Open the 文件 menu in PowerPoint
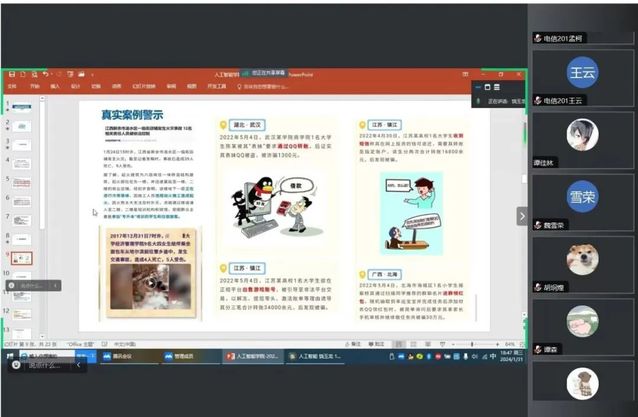Screen dimensions: 638x417 [13, 87]
